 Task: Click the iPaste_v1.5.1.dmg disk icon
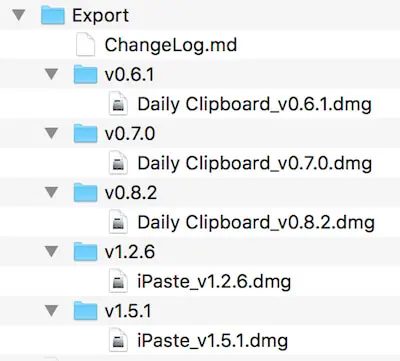click(x=118, y=340)
